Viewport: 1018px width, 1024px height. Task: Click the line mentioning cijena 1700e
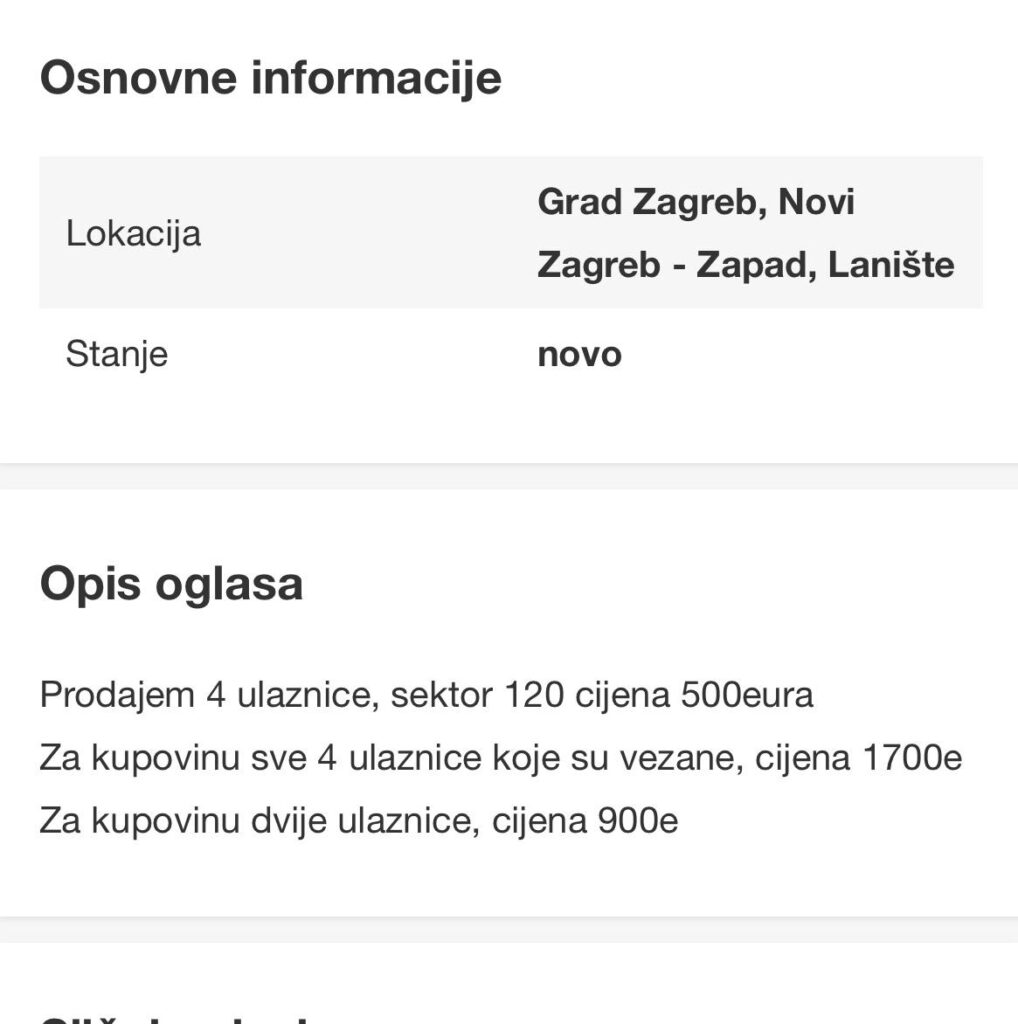click(501, 758)
